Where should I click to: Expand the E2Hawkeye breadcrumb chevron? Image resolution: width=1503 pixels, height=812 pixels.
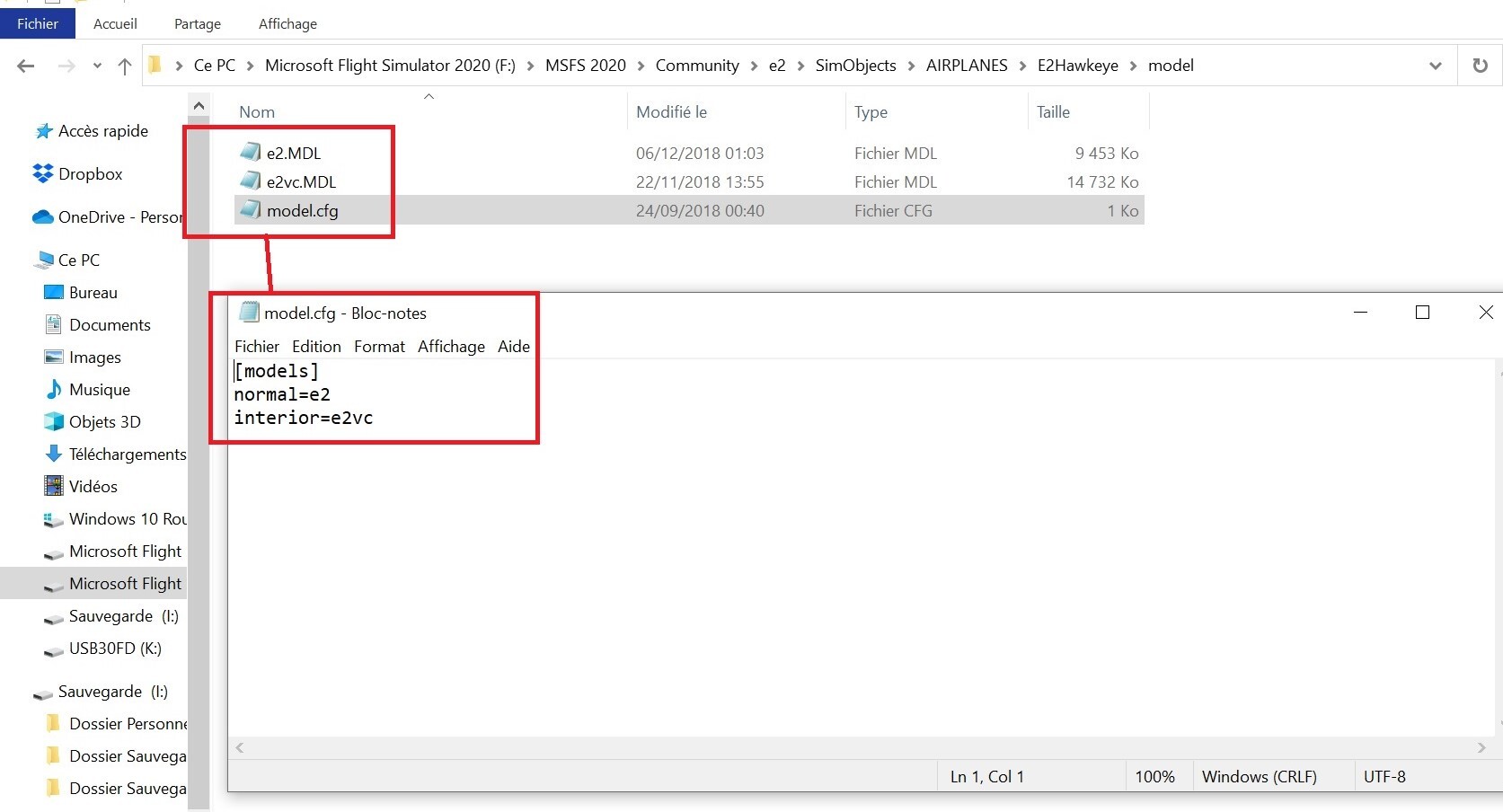[x=1133, y=66]
